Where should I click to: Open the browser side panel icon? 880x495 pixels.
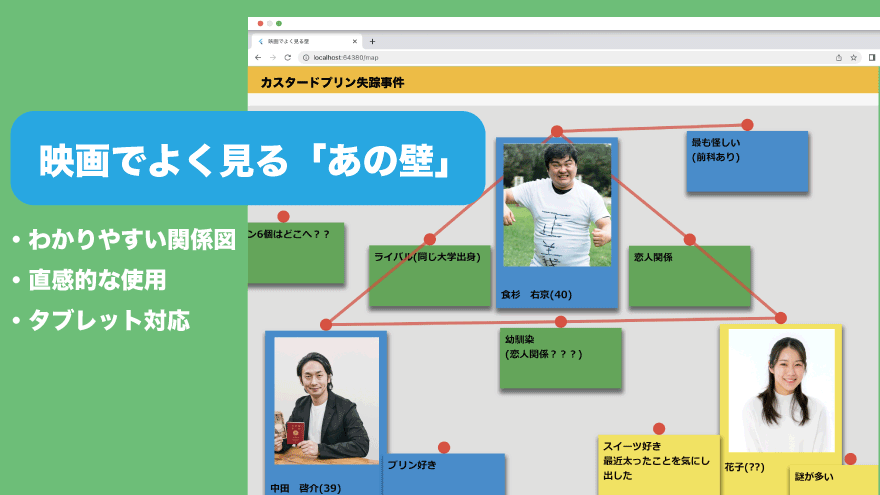click(872, 57)
